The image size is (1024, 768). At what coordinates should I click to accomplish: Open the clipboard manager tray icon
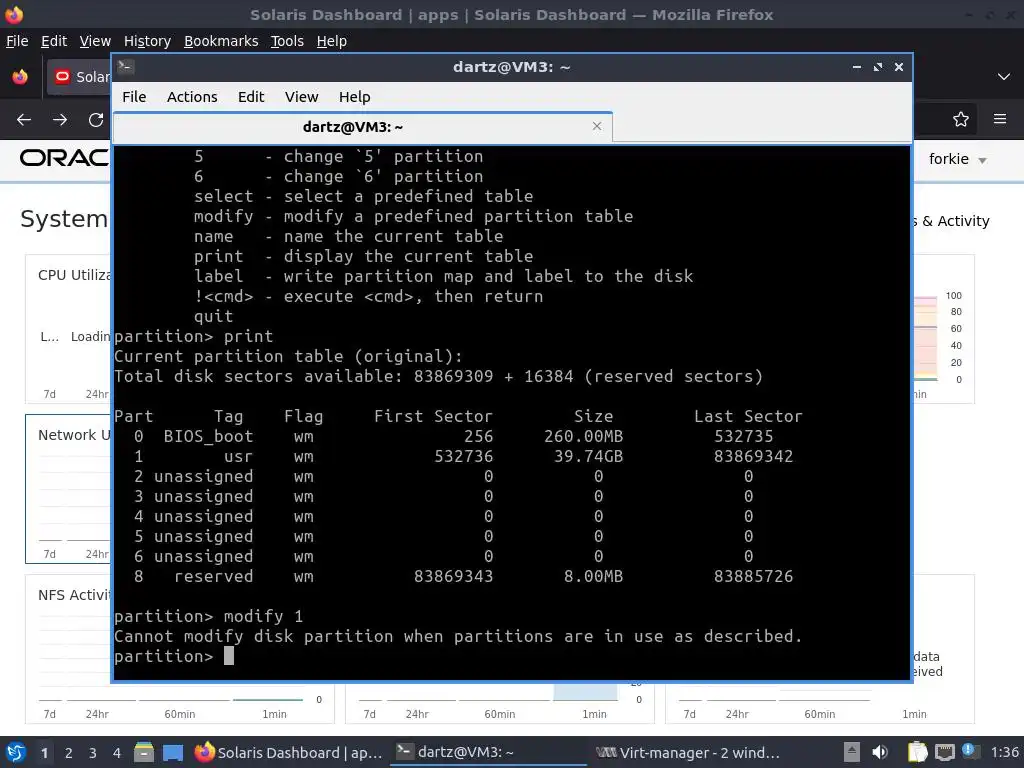(x=917, y=752)
